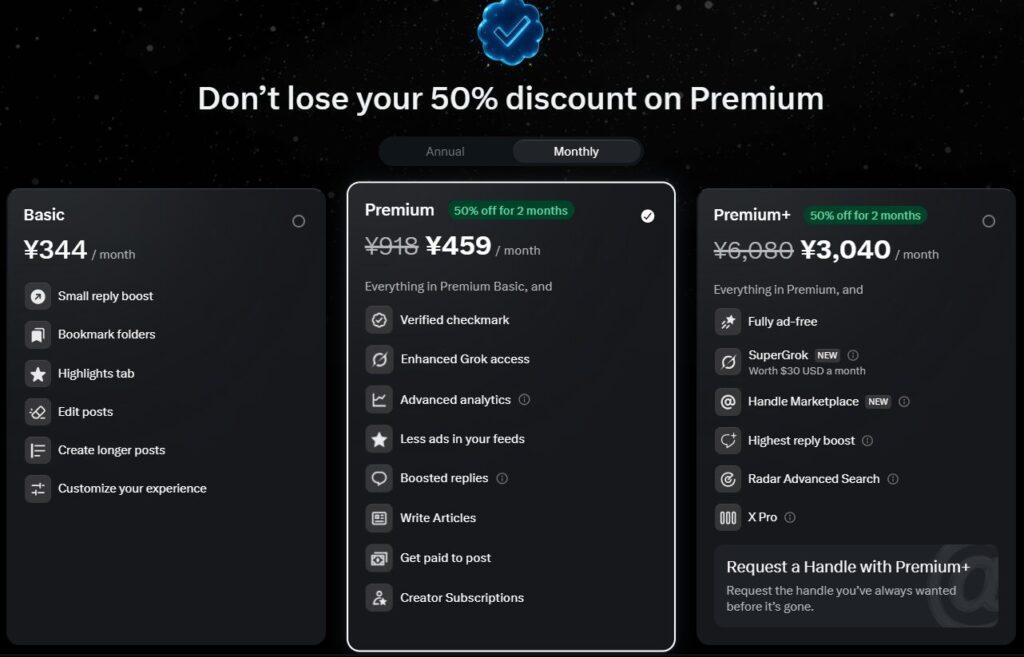
Task: Select the Basic plan radio button
Action: [298, 221]
